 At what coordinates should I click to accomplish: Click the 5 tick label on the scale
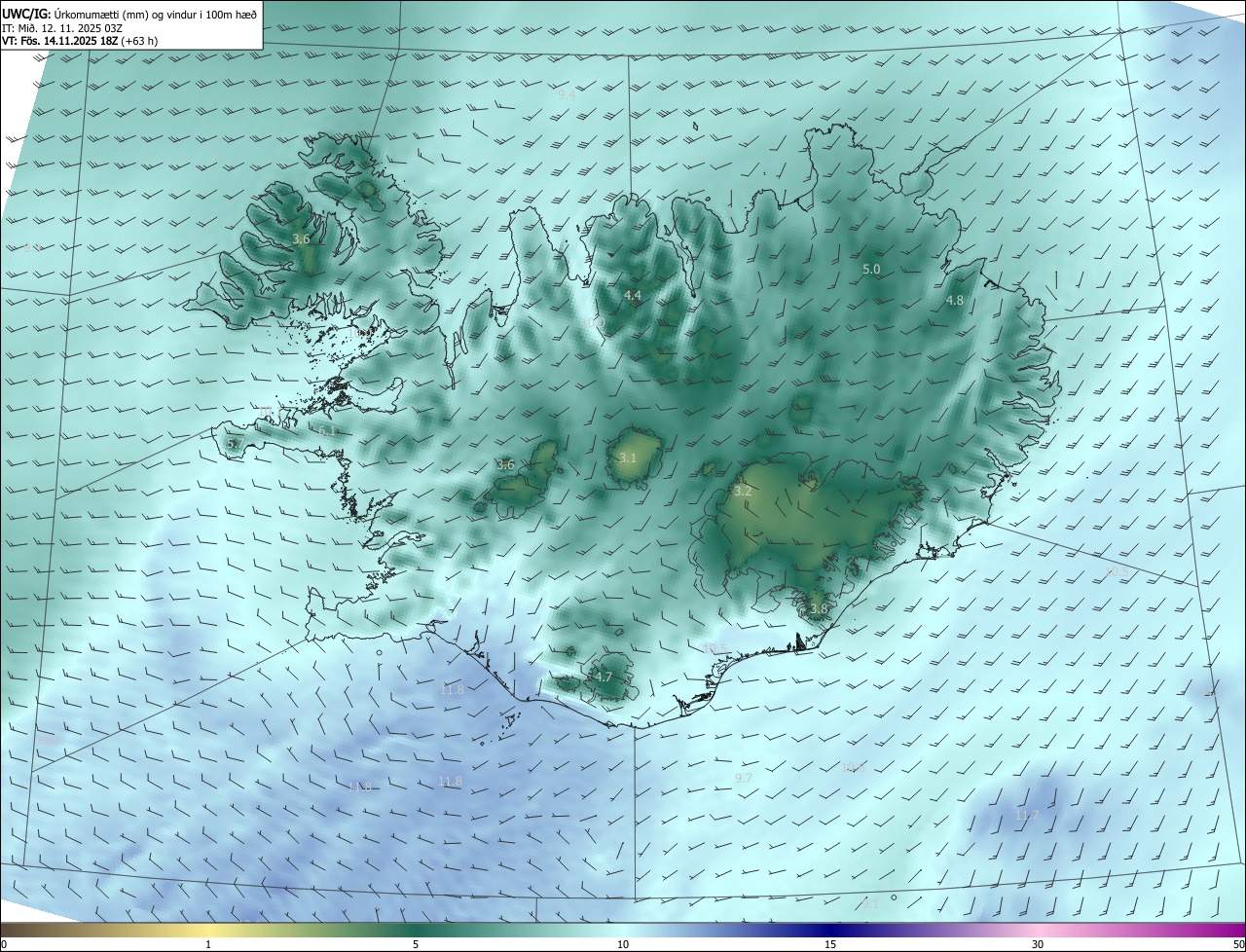pos(416,944)
